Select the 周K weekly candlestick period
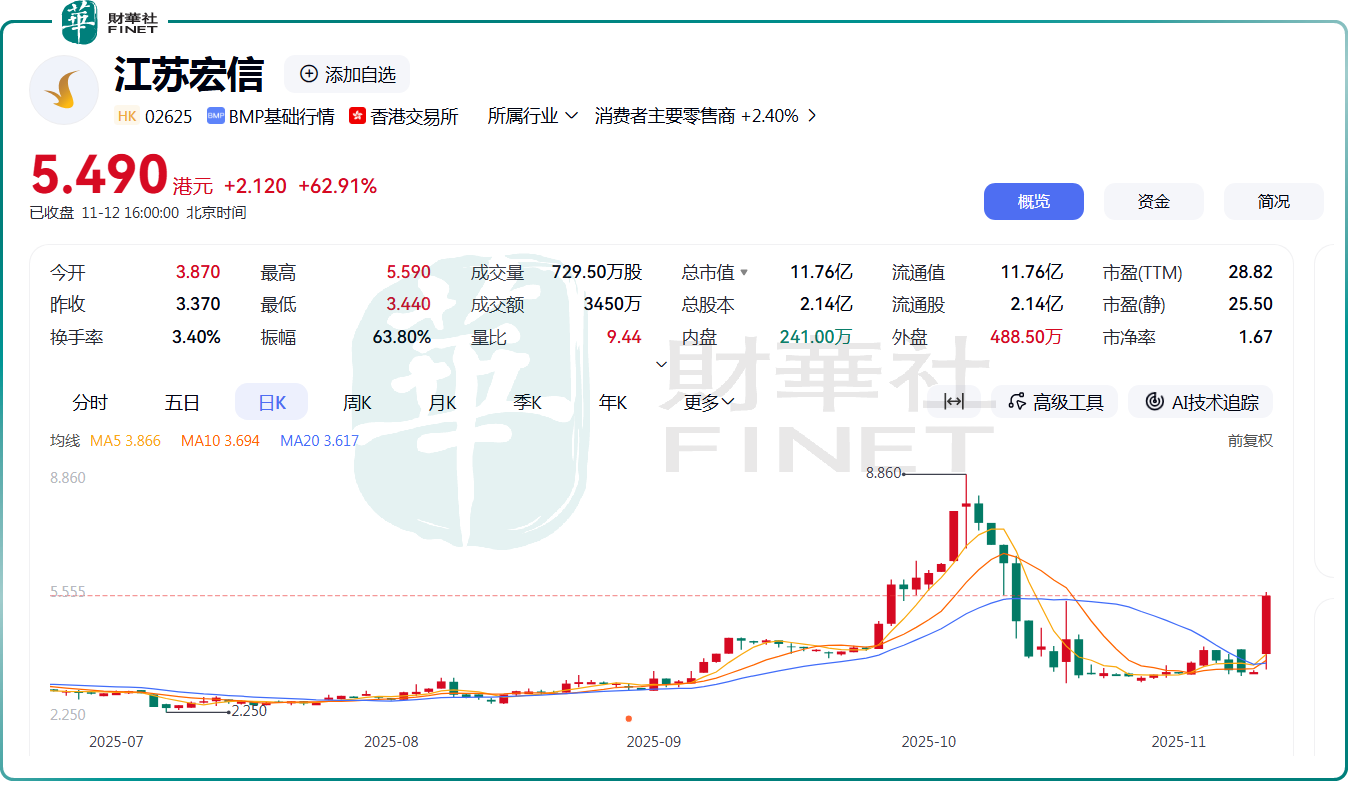 [357, 402]
